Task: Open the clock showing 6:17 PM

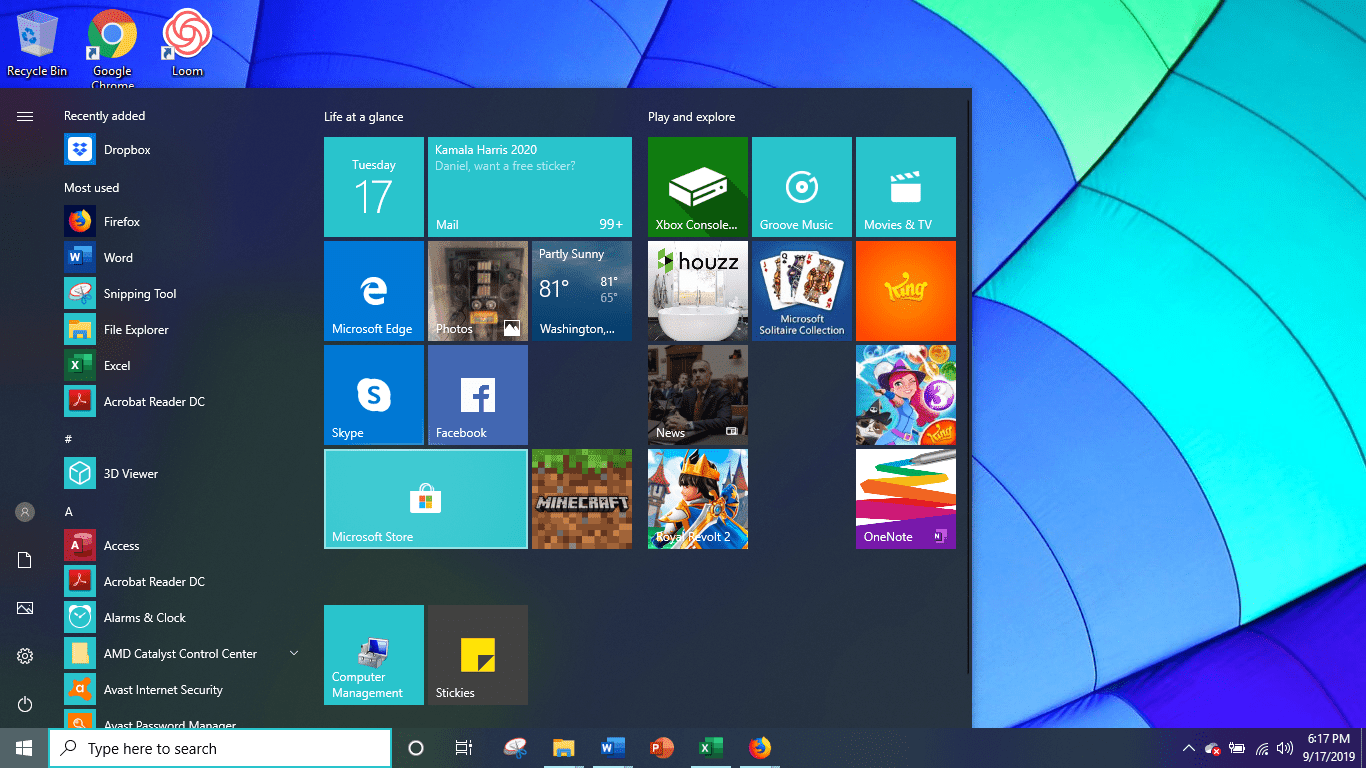Action: [1330, 748]
